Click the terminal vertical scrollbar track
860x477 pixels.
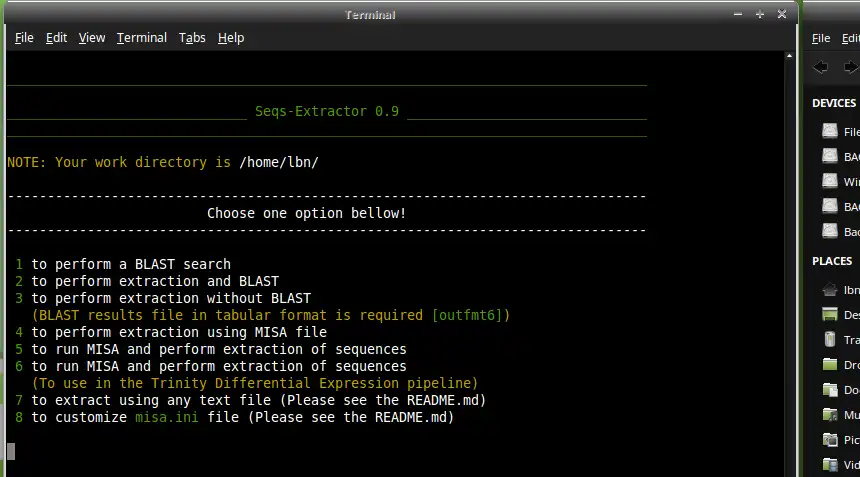point(789,269)
